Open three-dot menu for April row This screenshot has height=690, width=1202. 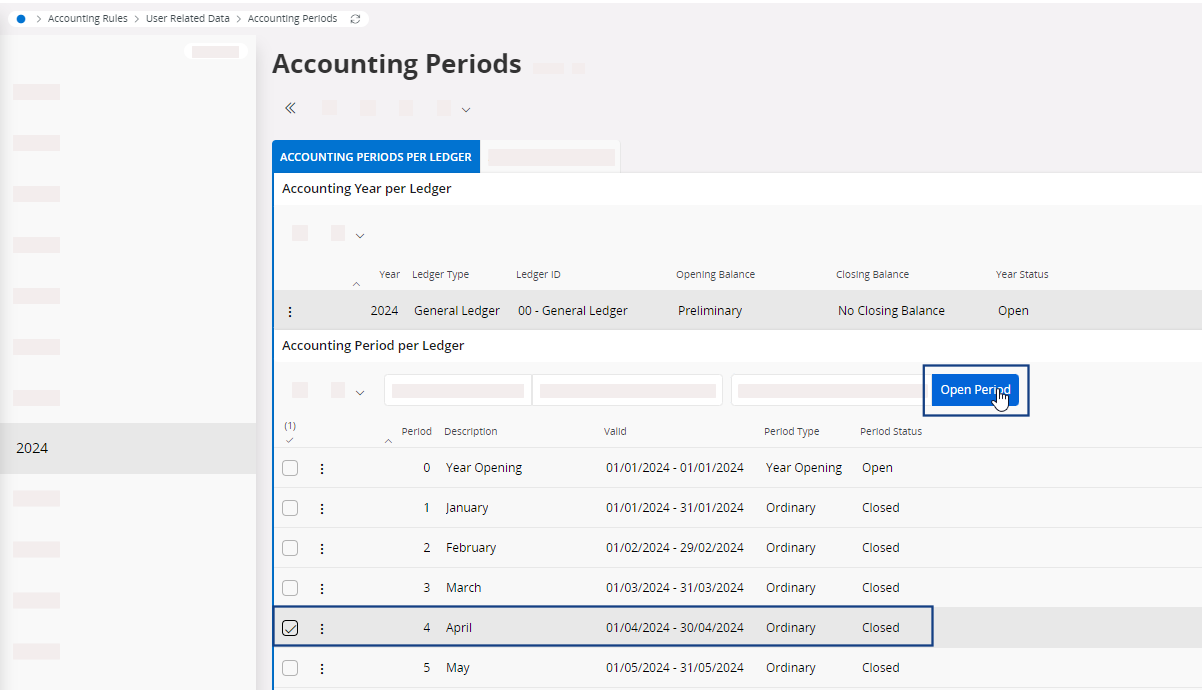pyautogui.click(x=322, y=628)
